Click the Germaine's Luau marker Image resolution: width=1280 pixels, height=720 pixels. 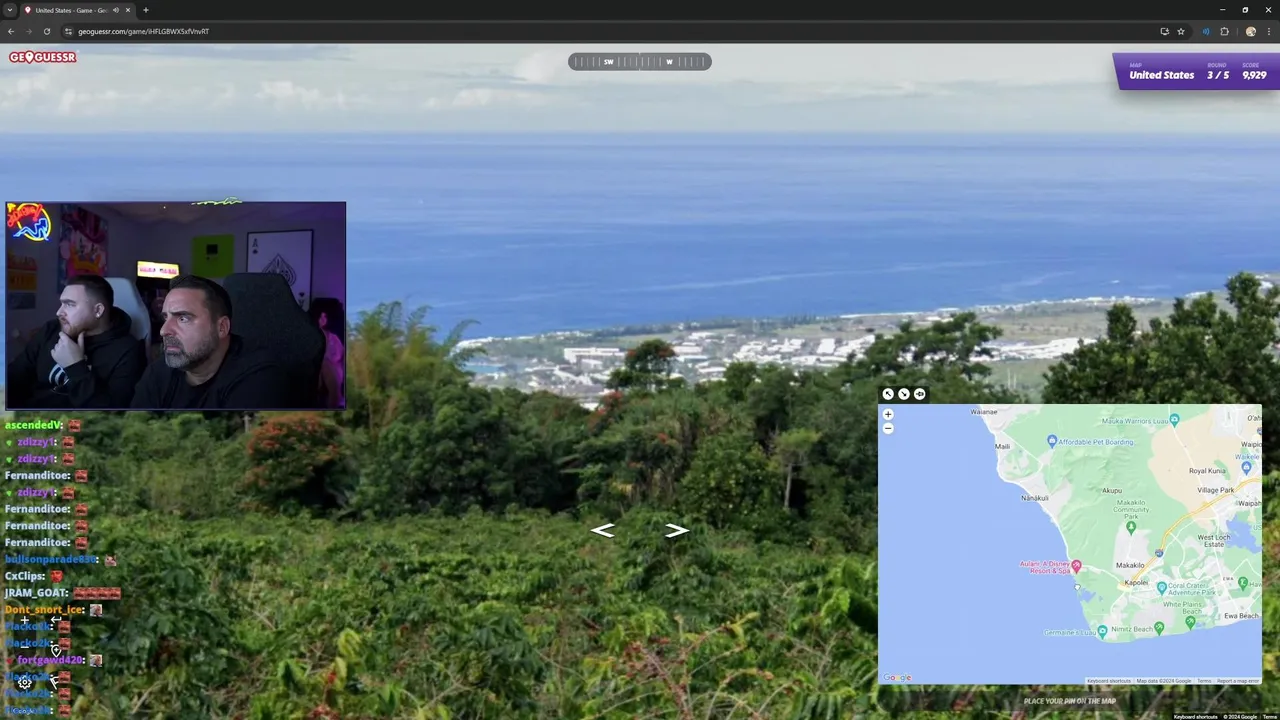(x=1102, y=631)
